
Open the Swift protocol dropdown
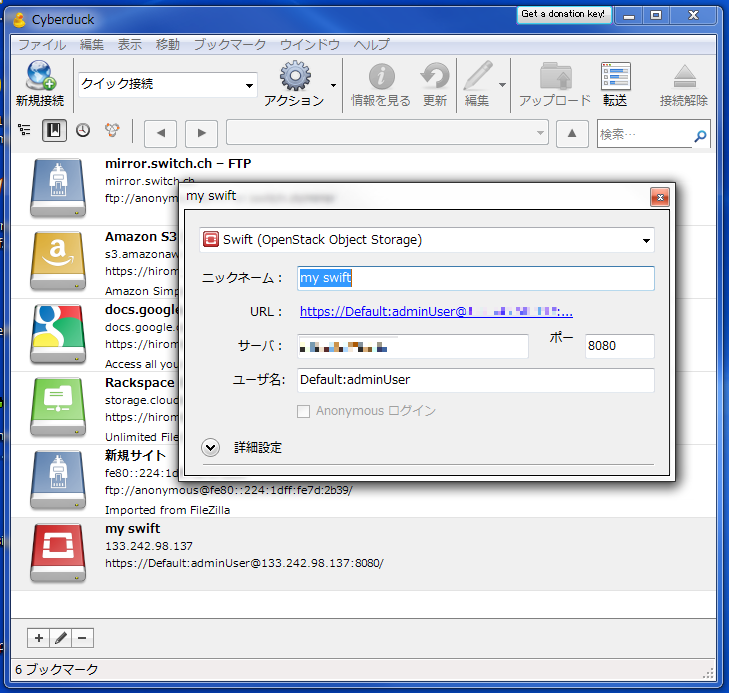427,239
